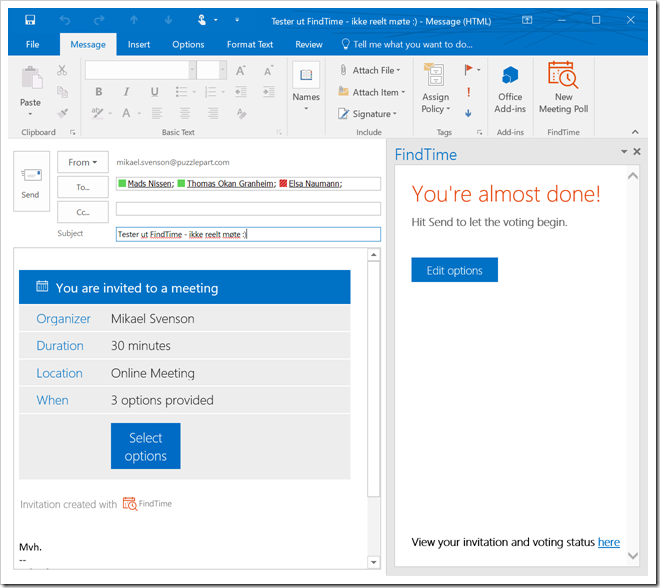Toggle Underline formatting

[154, 91]
